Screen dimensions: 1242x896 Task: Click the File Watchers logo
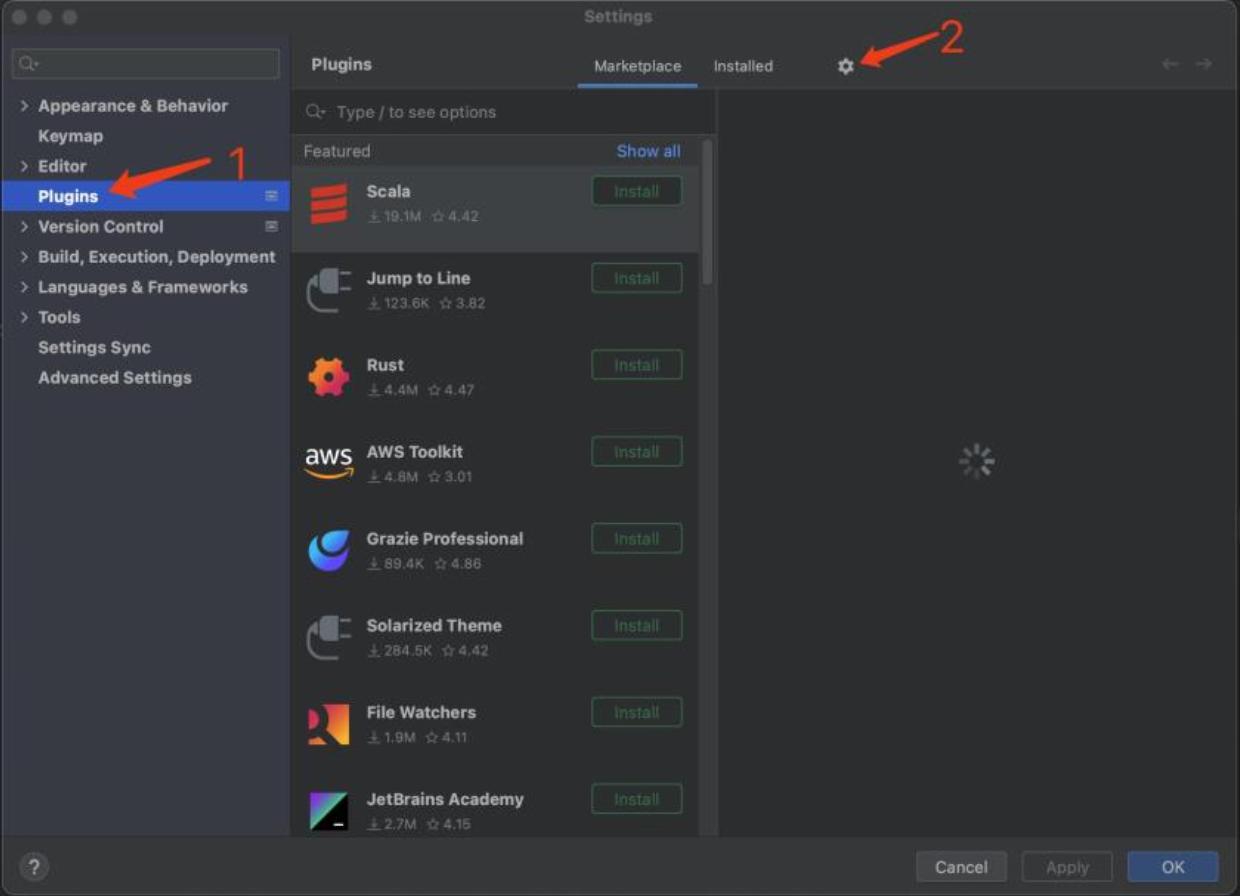[328, 724]
